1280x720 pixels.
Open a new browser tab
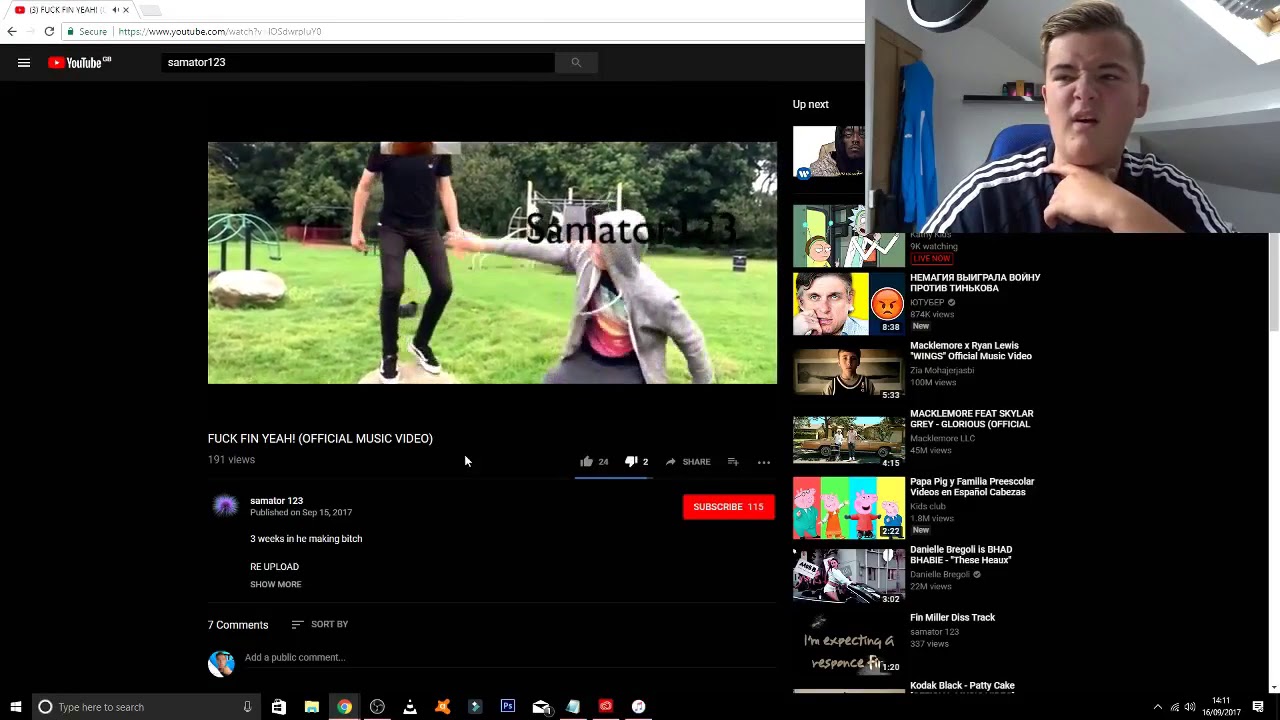[150, 10]
